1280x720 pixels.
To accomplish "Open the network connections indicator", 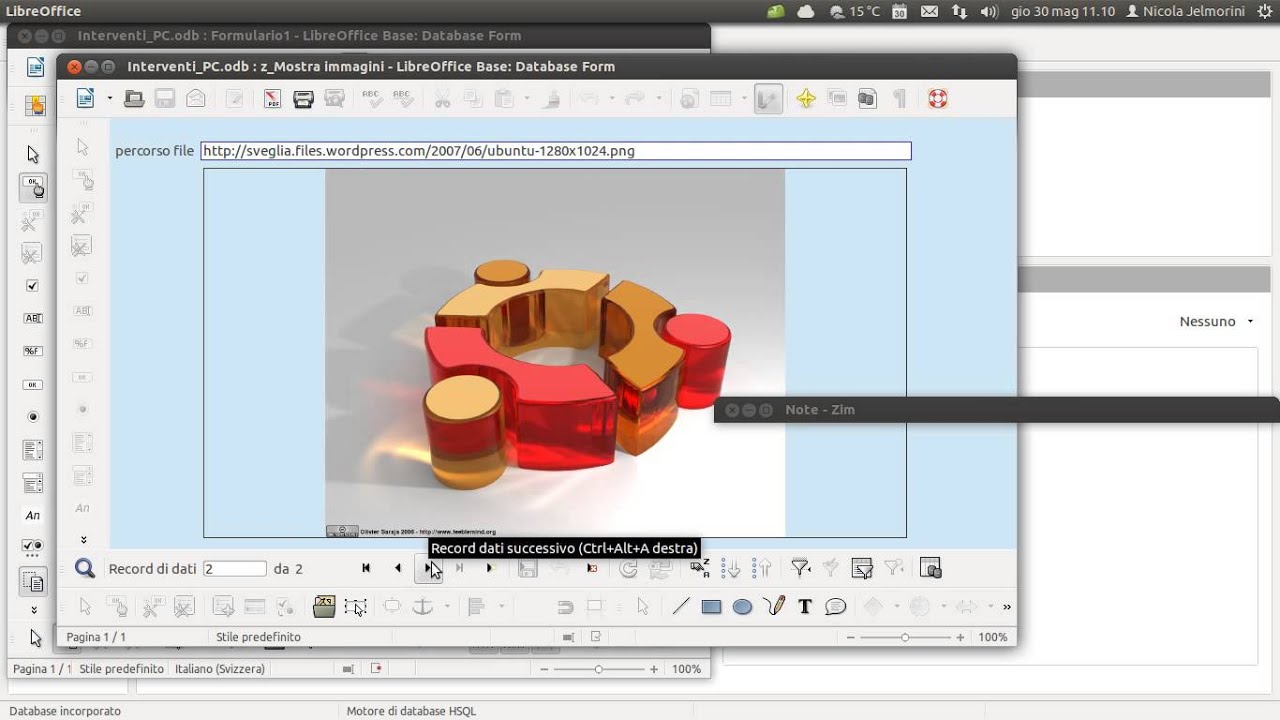I will [x=959, y=12].
